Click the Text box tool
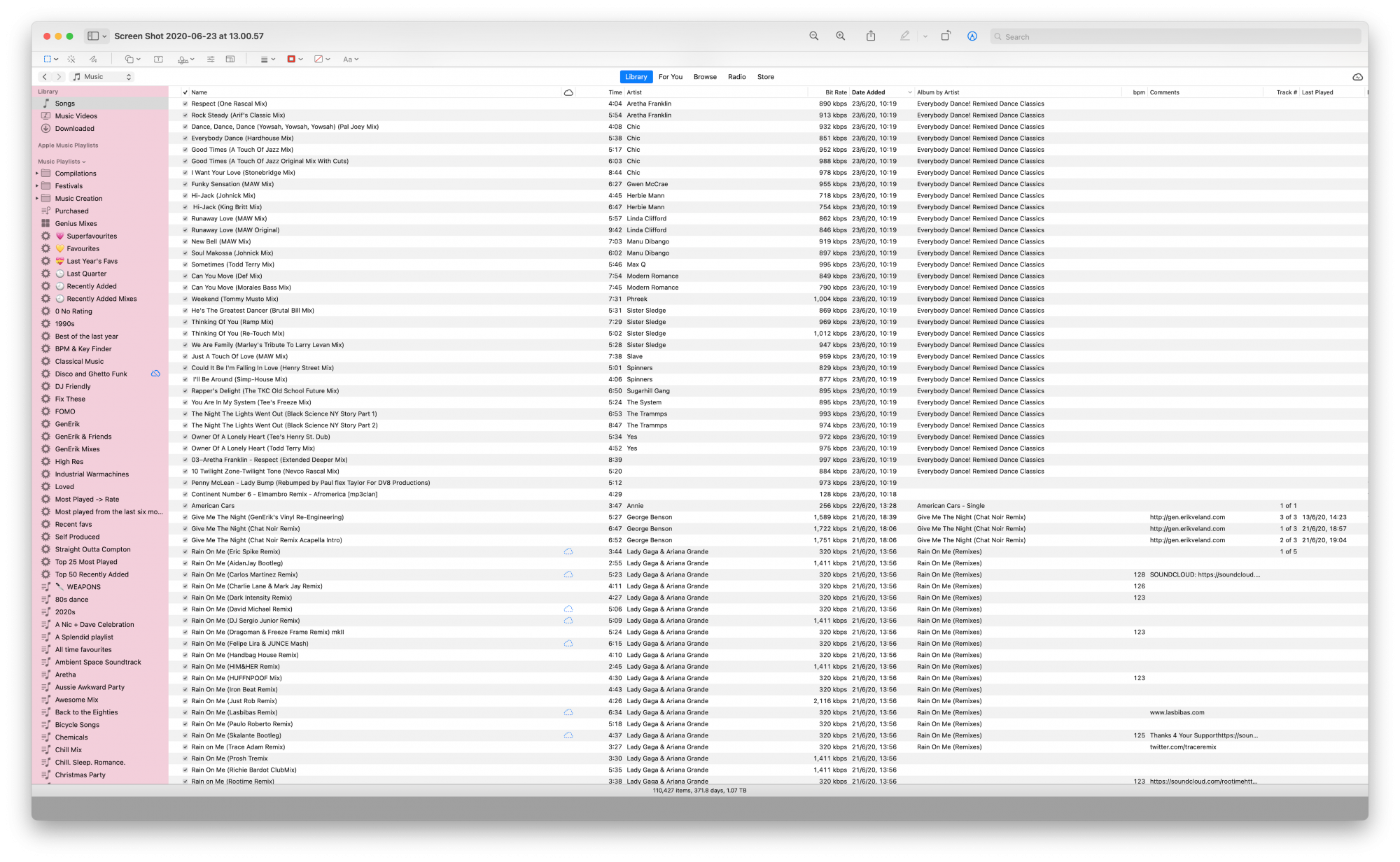1400x862 pixels. click(x=158, y=59)
